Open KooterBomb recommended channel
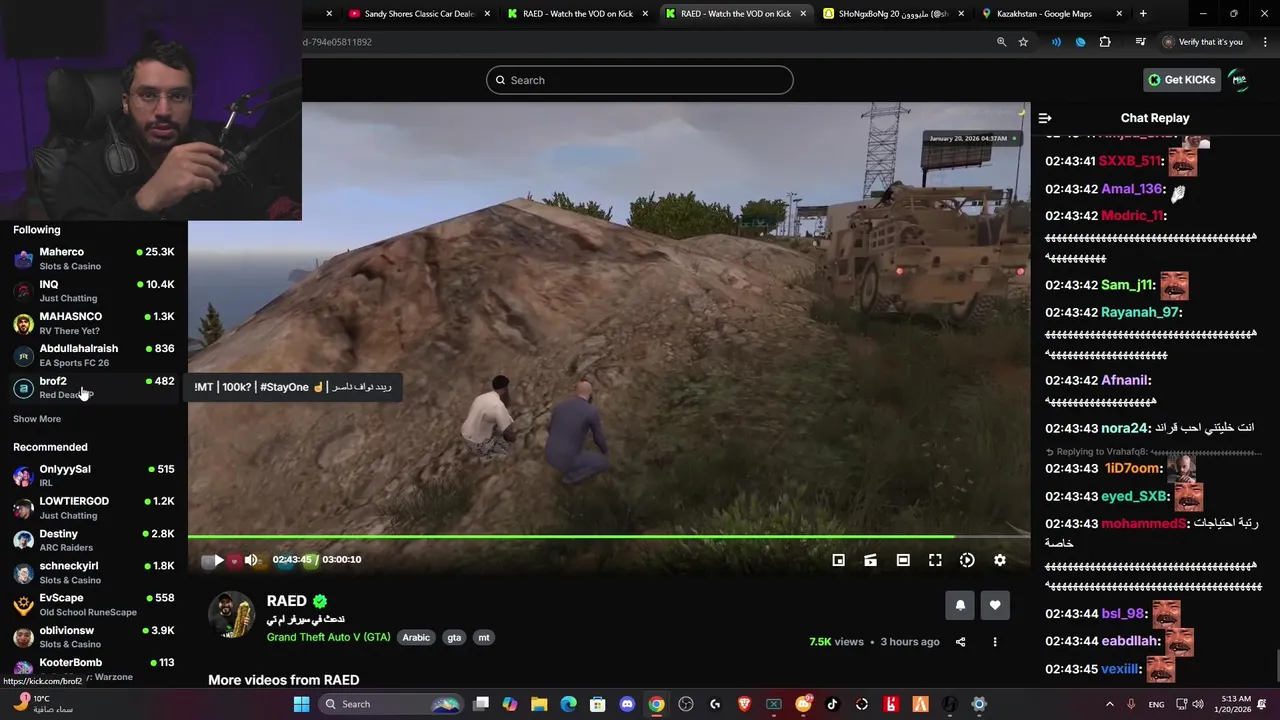This screenshot has height=720, width=1280. [x=94, y=669]
